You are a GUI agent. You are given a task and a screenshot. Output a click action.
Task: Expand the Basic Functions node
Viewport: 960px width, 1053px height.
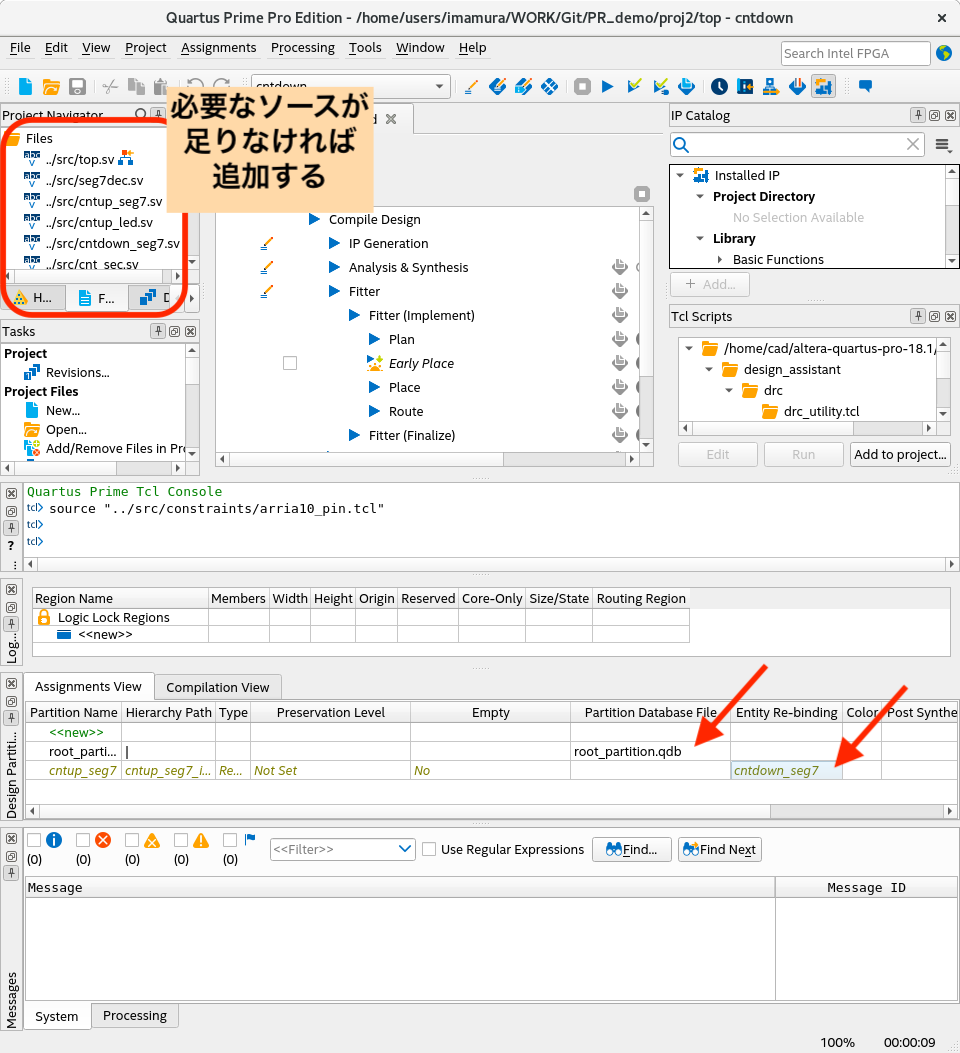click(720, 259)
